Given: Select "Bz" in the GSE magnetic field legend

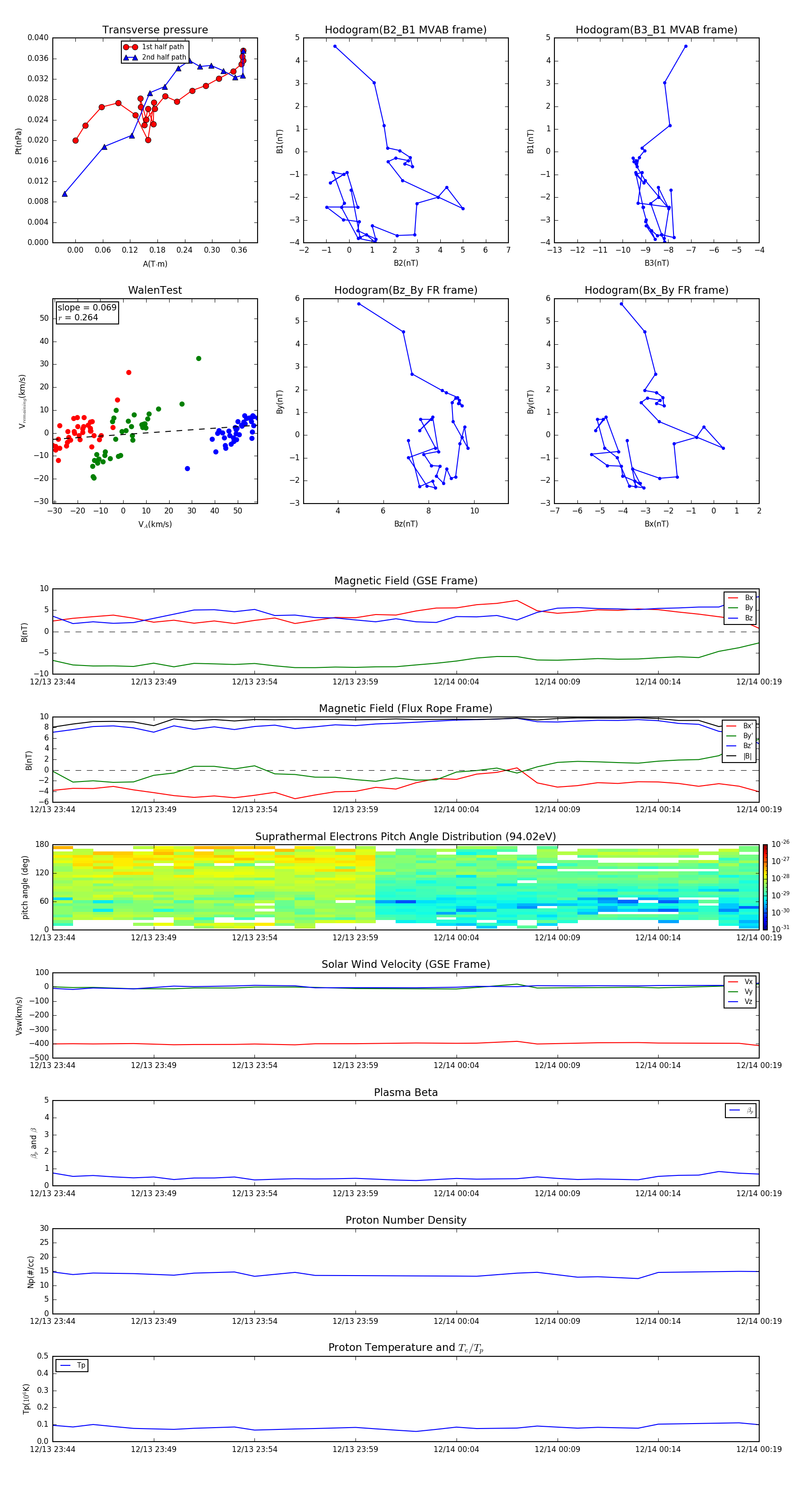Looking at the screenshot, I should pos(740,618).
